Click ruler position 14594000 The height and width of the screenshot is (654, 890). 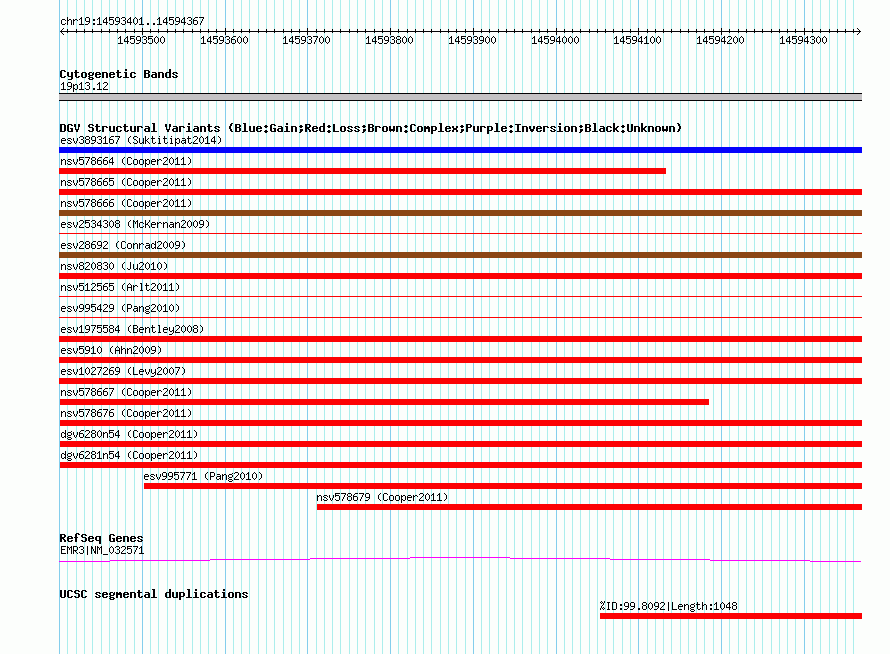coord(555,40)
